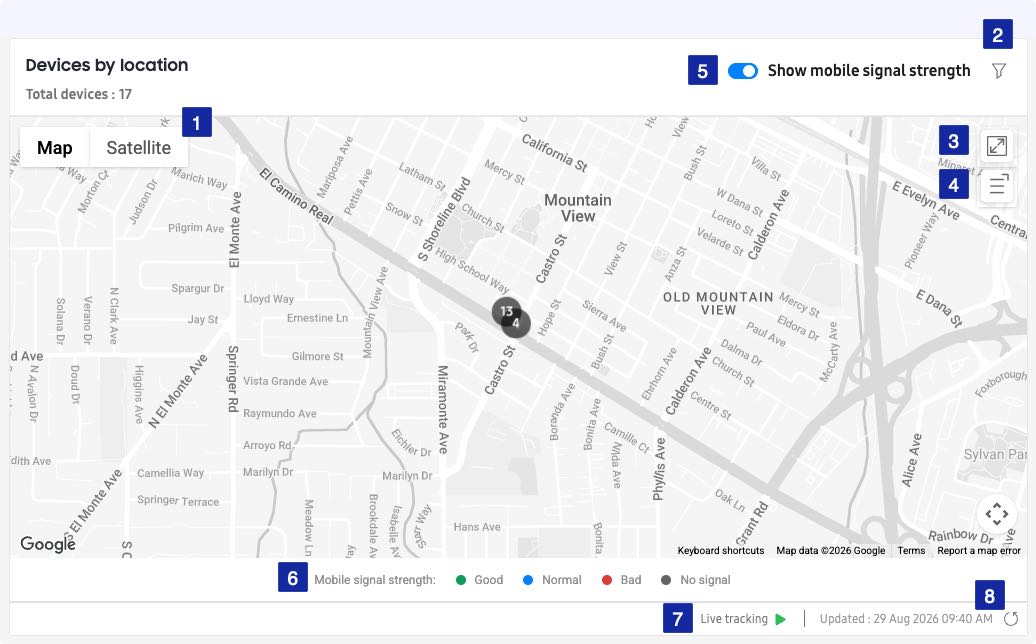Open the device list panel icon
This screenshot has width=1036, height=644.
pos(998,185)
